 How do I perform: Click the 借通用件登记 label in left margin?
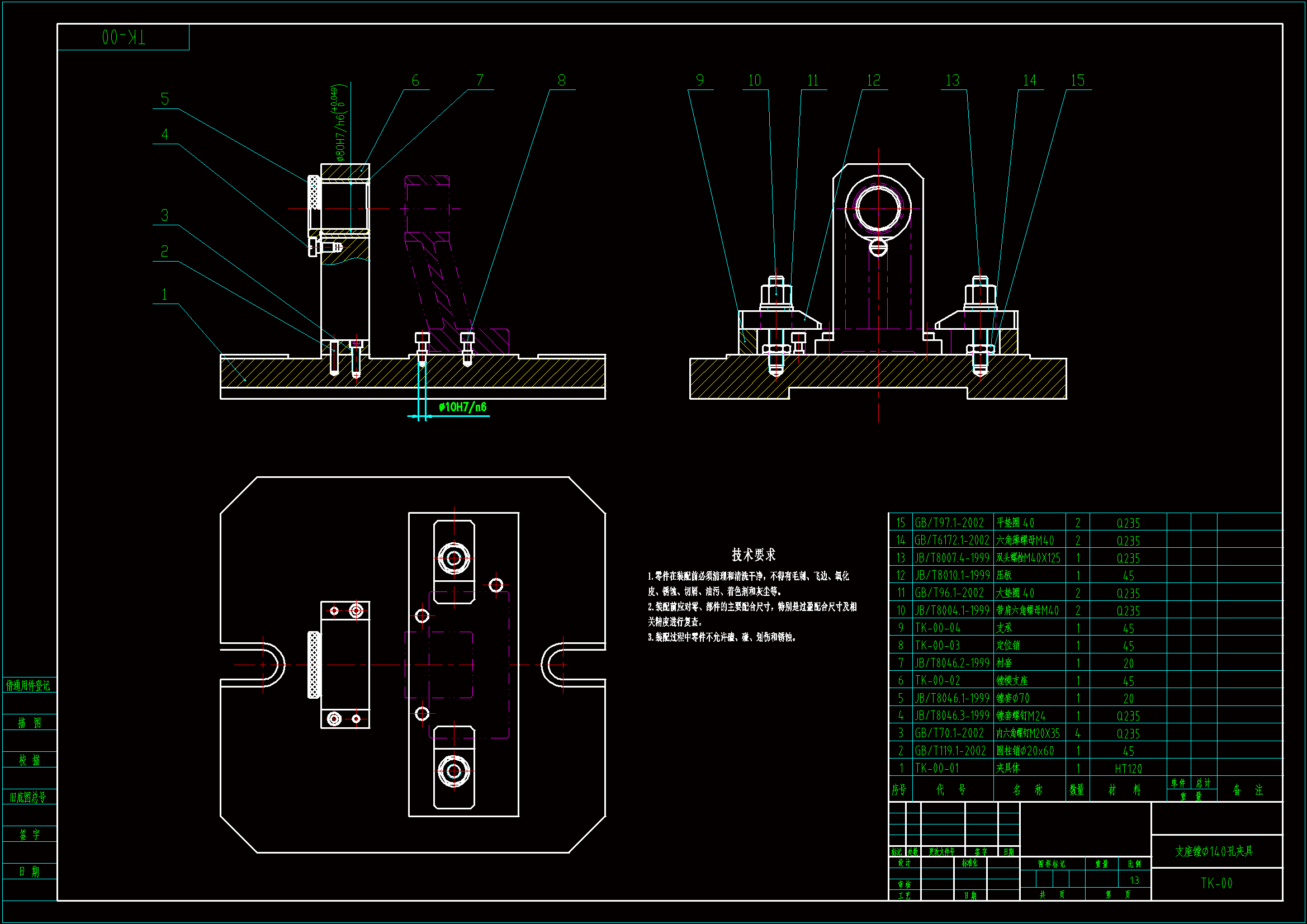tap(28, 685)
